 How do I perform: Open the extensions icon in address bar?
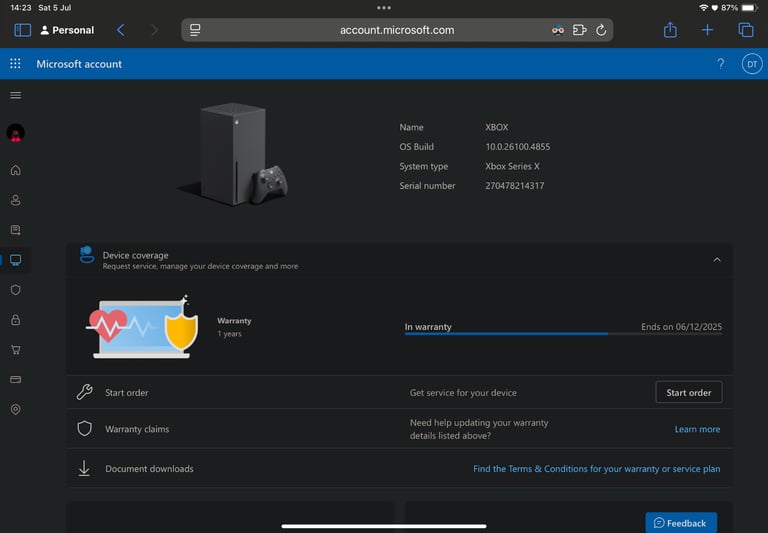[580, 30]
